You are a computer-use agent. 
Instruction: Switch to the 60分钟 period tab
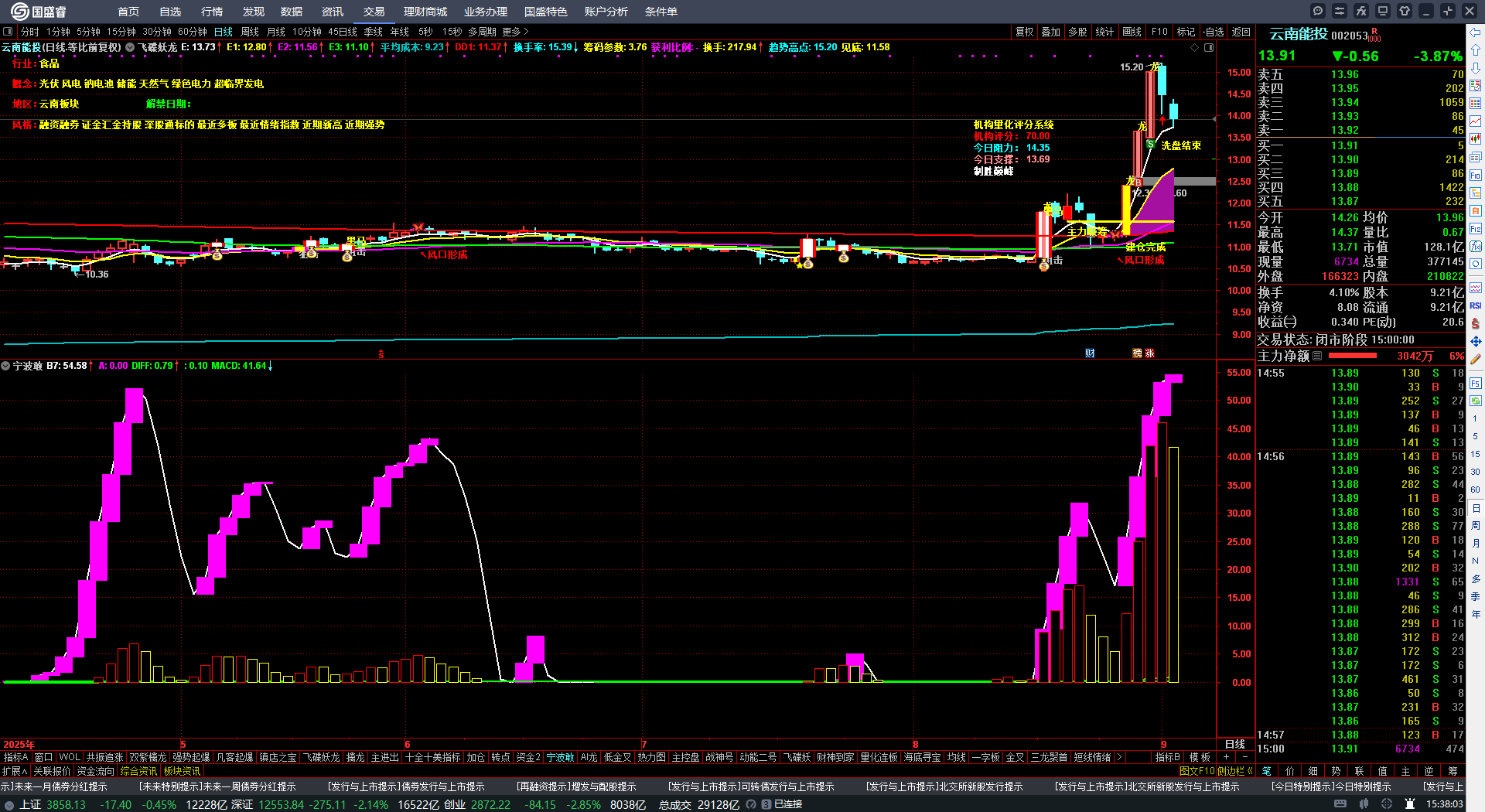coord(193,32)
